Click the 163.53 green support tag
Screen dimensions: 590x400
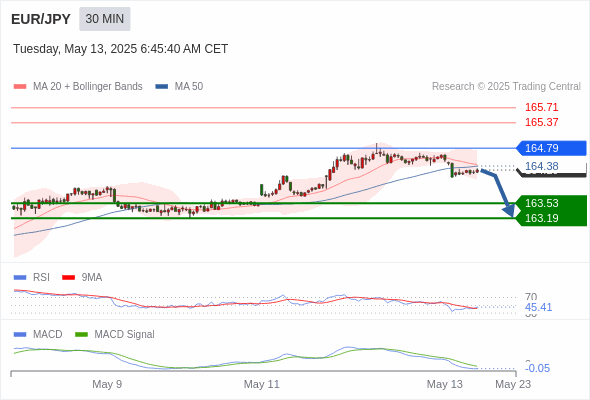pos(551,203)
